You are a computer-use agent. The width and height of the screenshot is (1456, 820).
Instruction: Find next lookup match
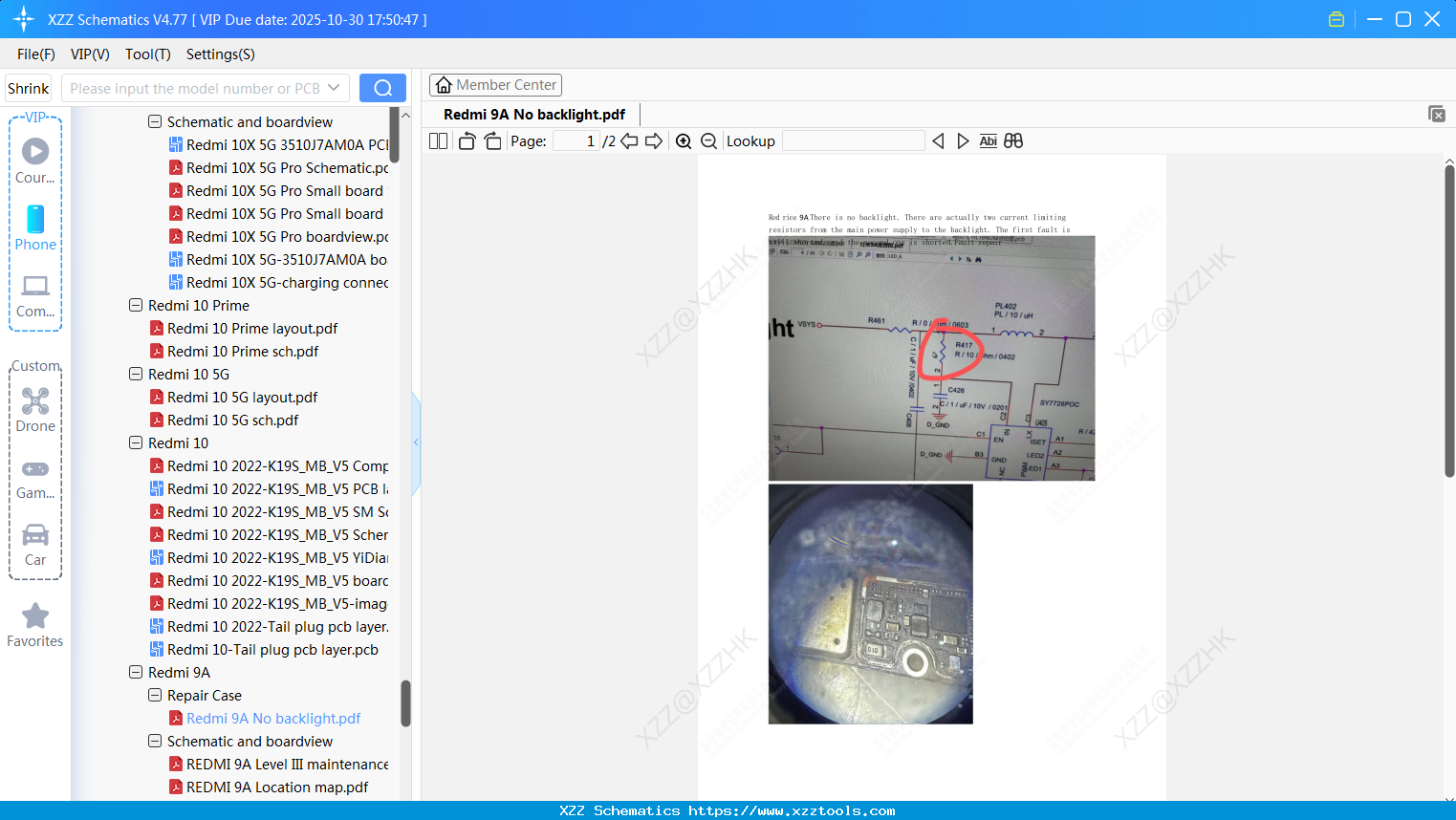tap(963, 141)
